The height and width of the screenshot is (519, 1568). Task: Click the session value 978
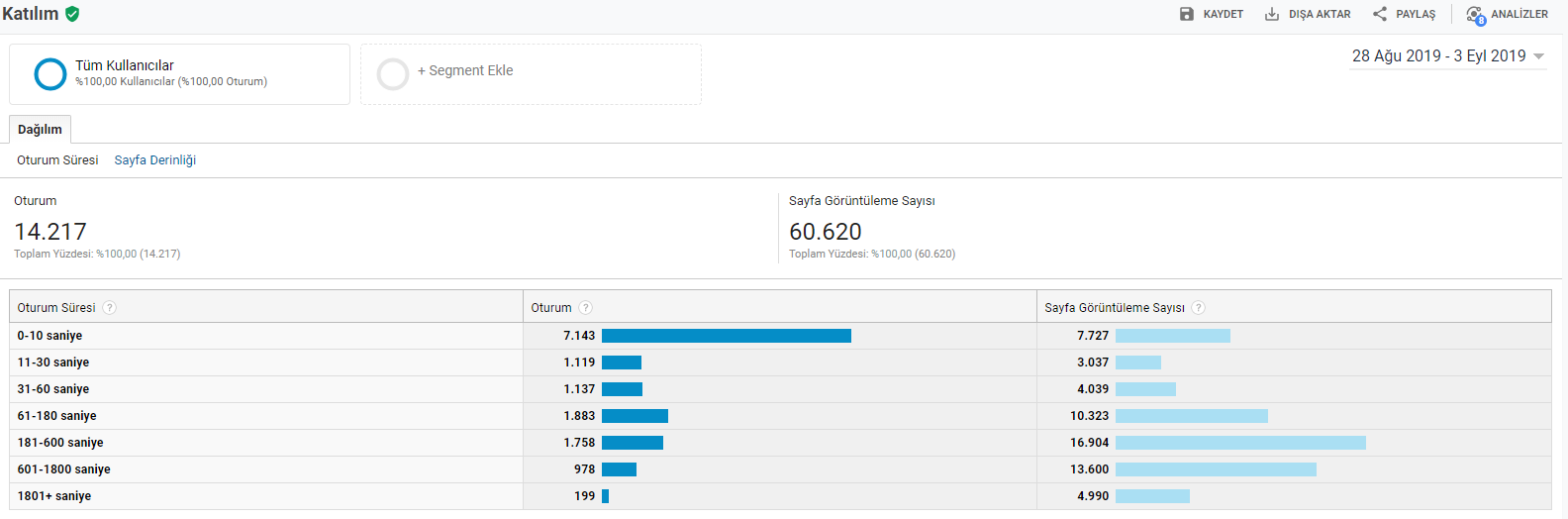tap(585, 469)
